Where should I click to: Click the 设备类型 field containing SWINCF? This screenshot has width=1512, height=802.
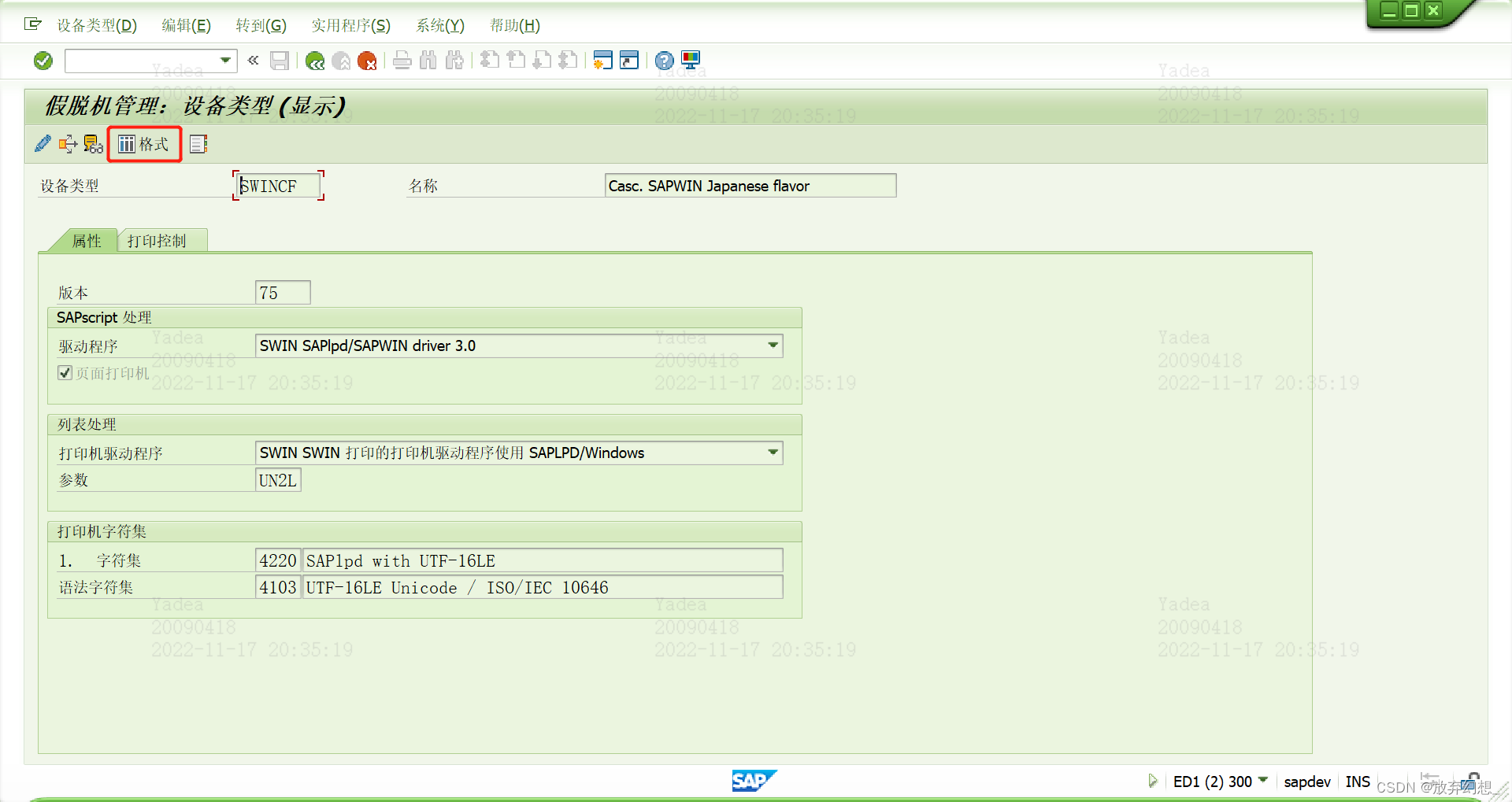pyautogui.click(x=279, y=186)
